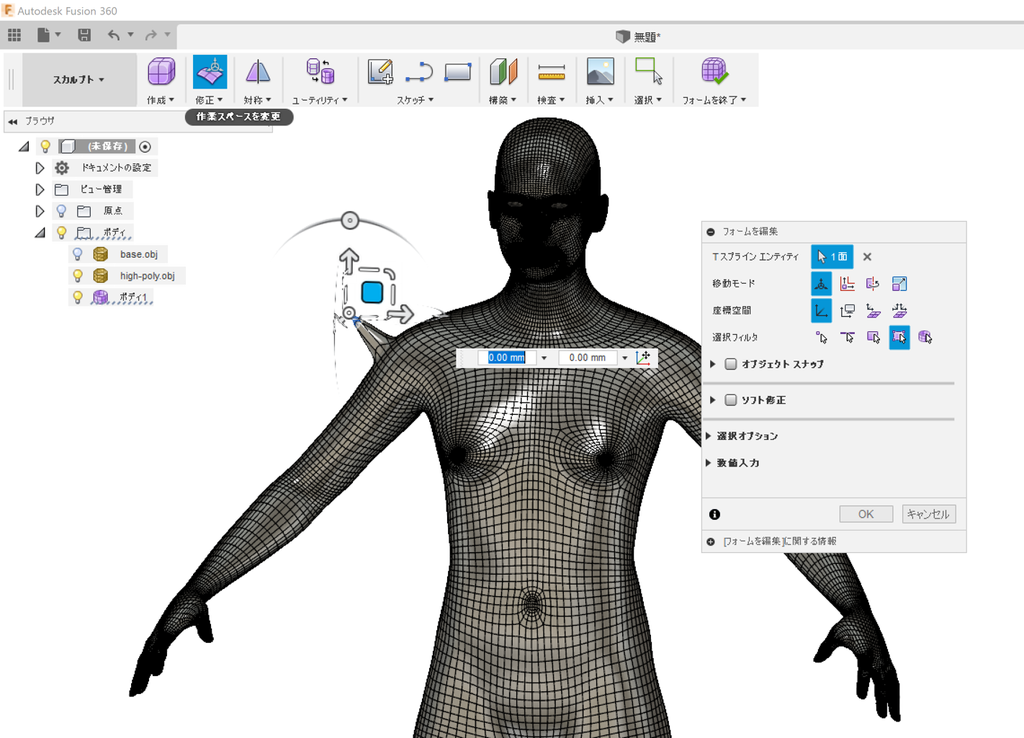The height and width of the screenshot is (738, 1024).
Task: Toggle visibility bulb of ボディ folder
Action: click(61, 233)
